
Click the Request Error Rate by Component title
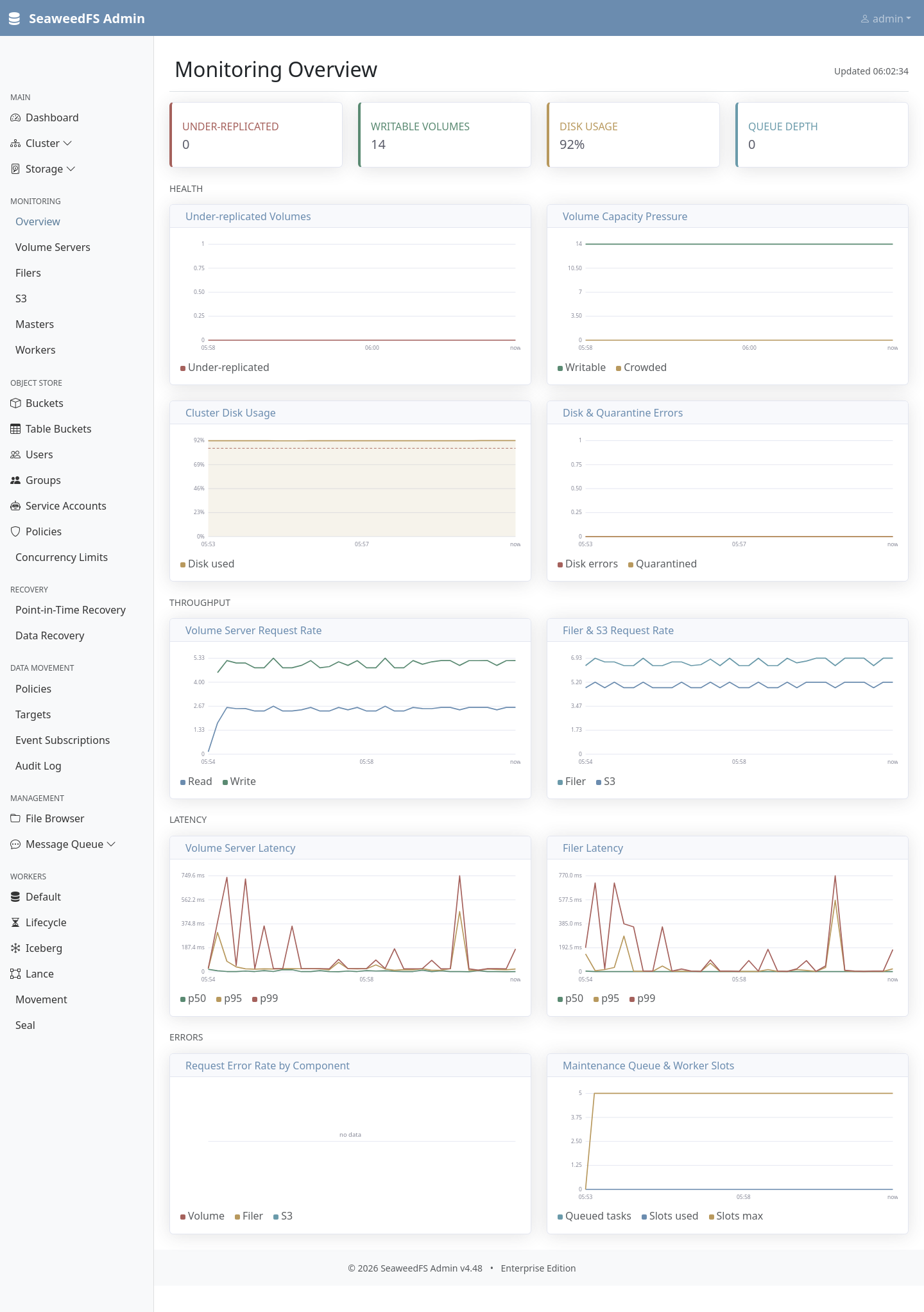[x=268, y=1066]
